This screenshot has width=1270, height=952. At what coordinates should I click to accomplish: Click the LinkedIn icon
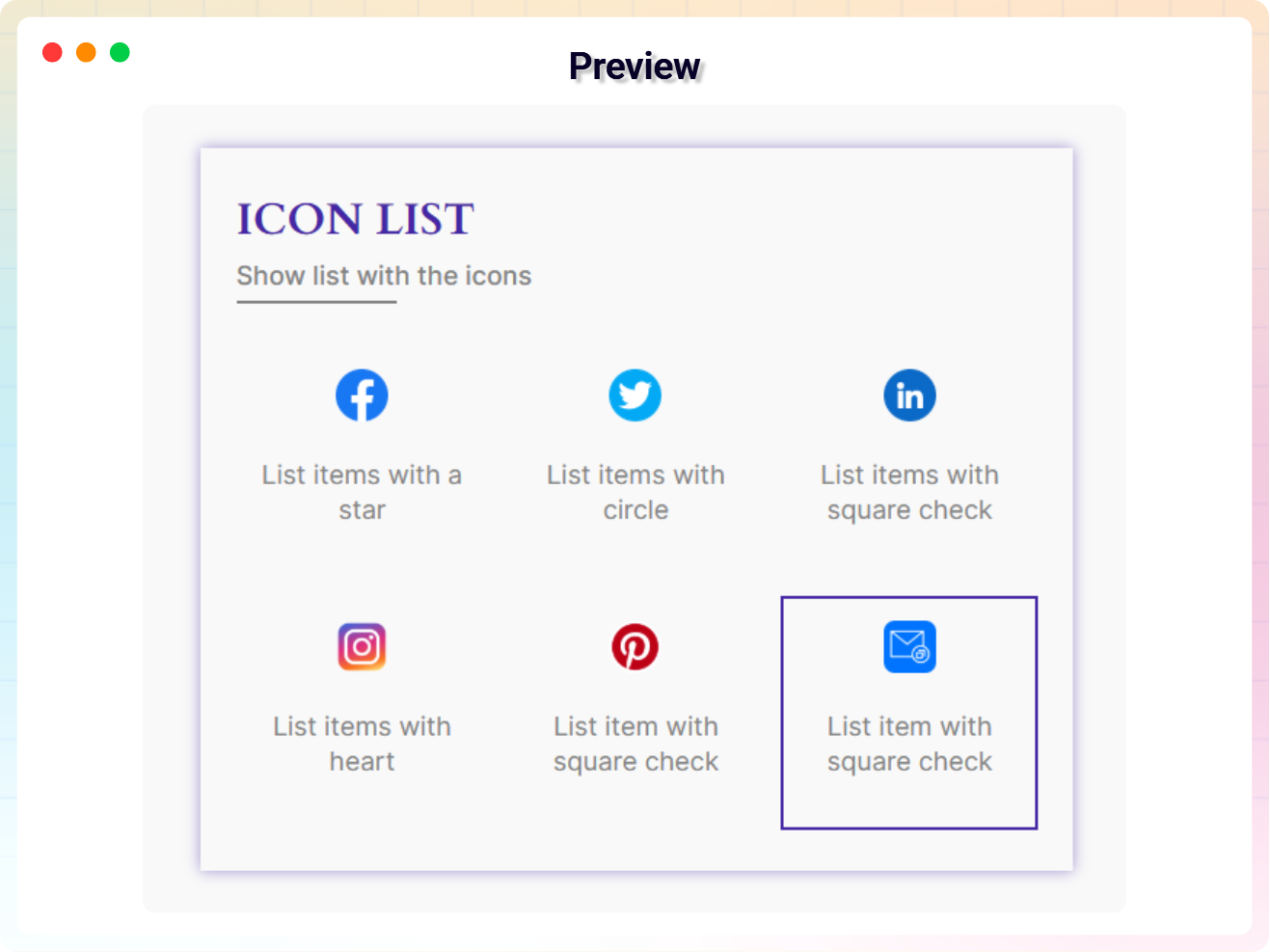(x=909, y=395)
